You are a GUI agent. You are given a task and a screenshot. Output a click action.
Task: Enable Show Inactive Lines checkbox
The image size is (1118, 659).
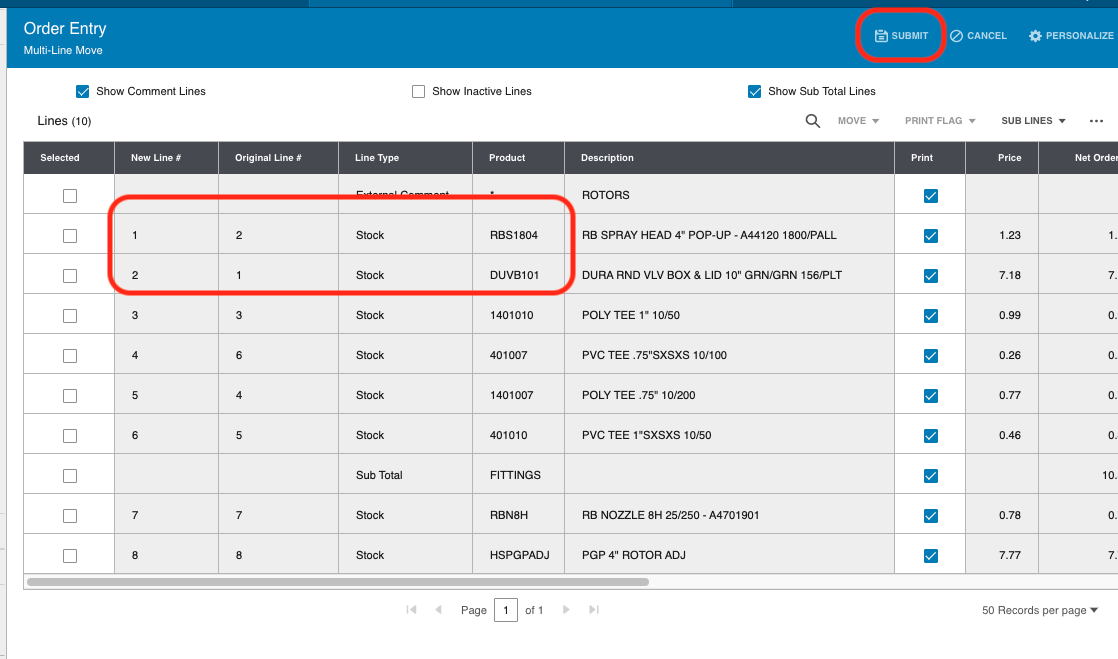tap(419, 91)
